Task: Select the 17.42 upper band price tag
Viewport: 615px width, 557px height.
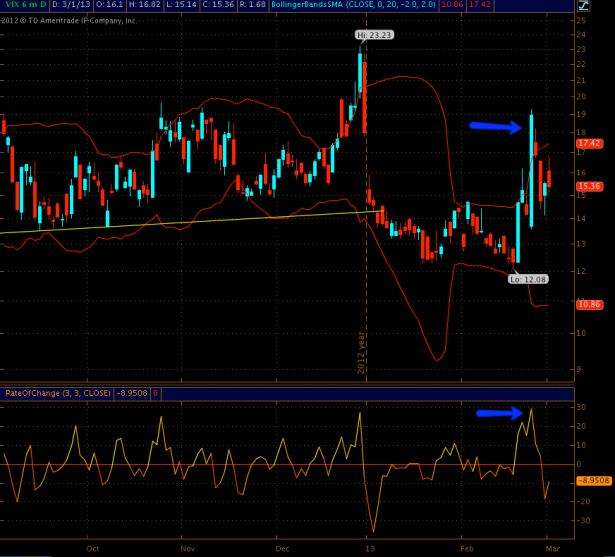Action: [x=589, y=143]
